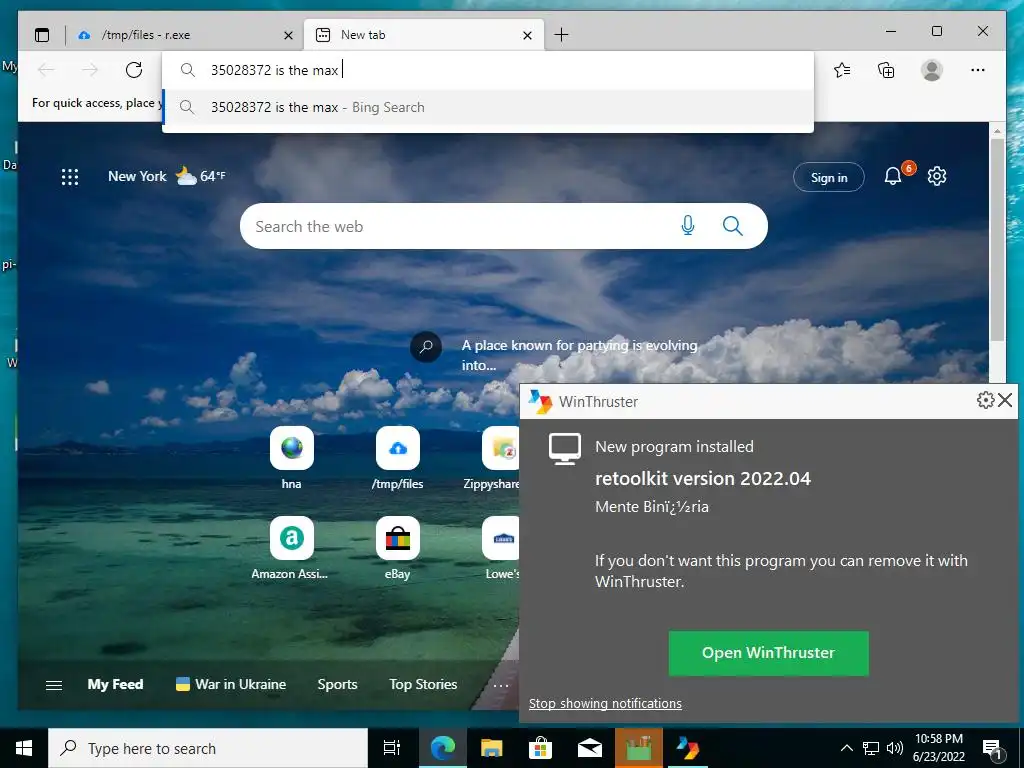Click the volume speaker tray icon

click(895, 748)
